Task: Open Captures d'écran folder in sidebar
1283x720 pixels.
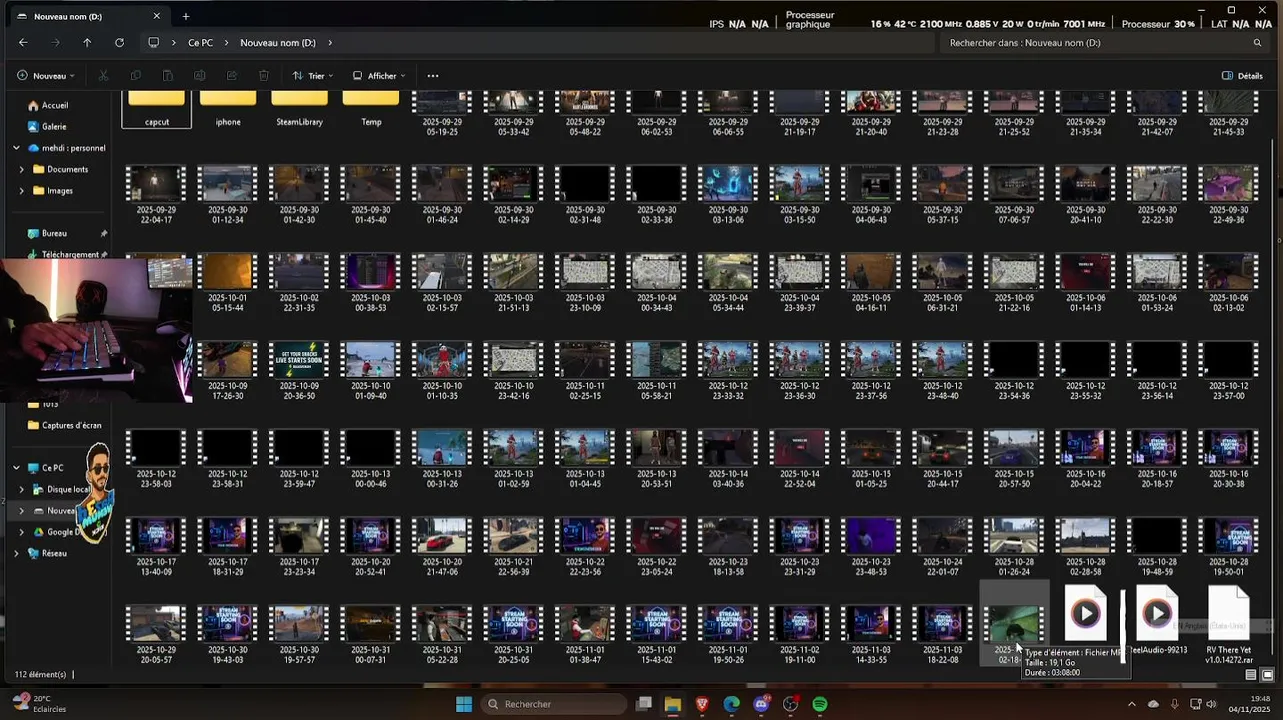Action: pos(71,425)
